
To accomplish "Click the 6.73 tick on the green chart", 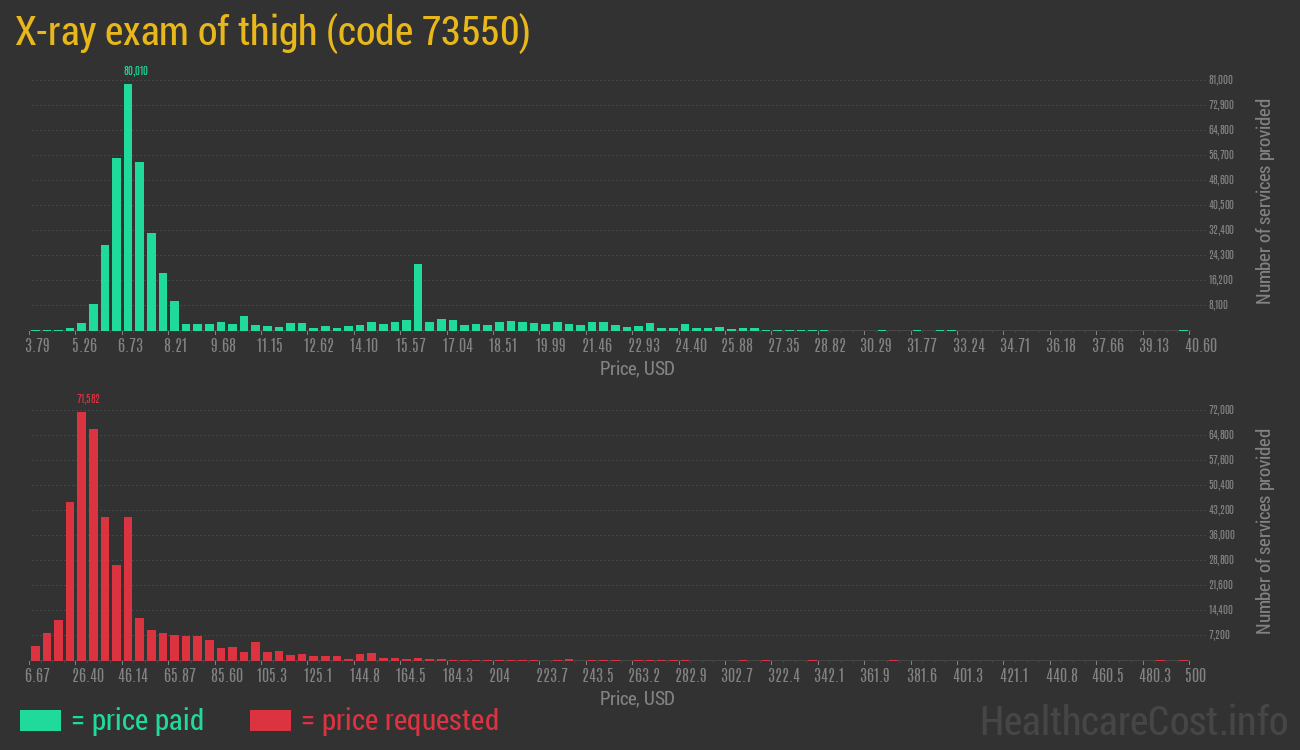I will [130, 346].
